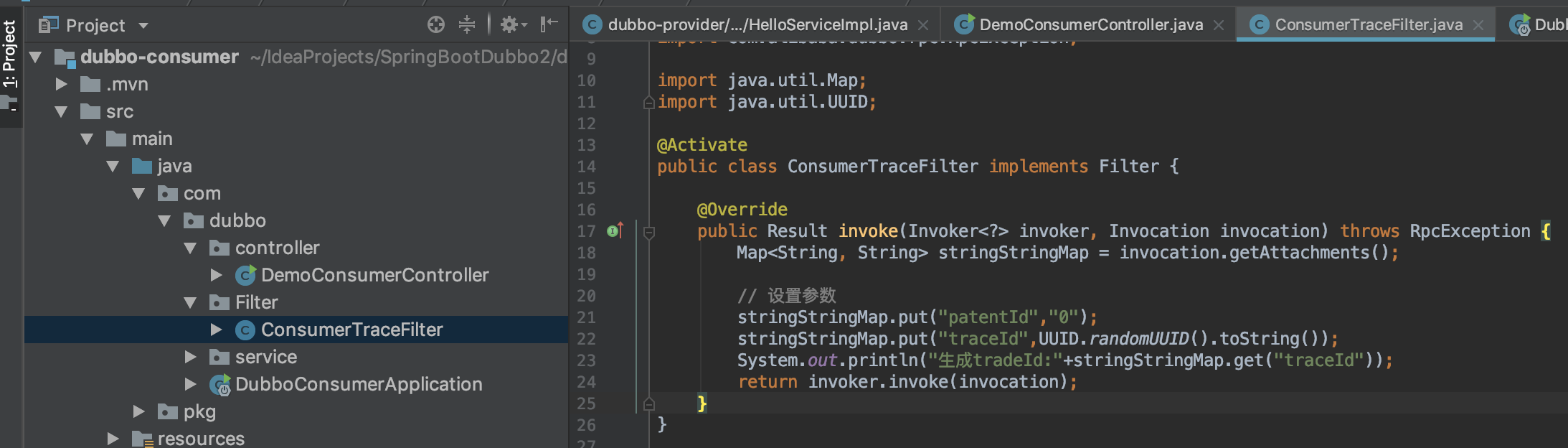
Task: Expand the .mvn folder
Action: (x=62, y=84)
